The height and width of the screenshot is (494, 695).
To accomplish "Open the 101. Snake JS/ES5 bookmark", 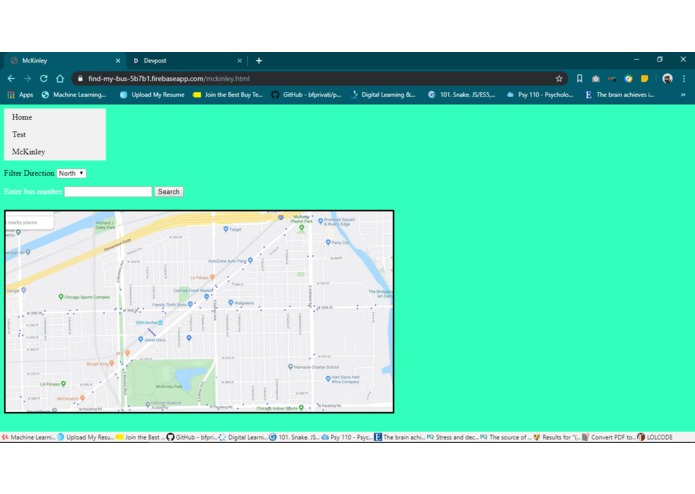I will 461,95.
